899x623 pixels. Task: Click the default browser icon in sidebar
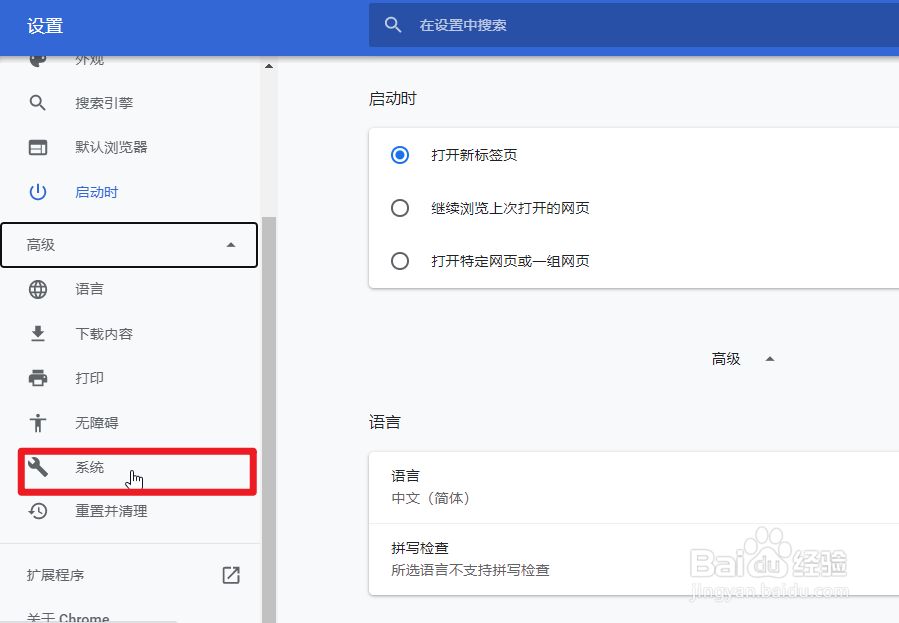point(37,147)
